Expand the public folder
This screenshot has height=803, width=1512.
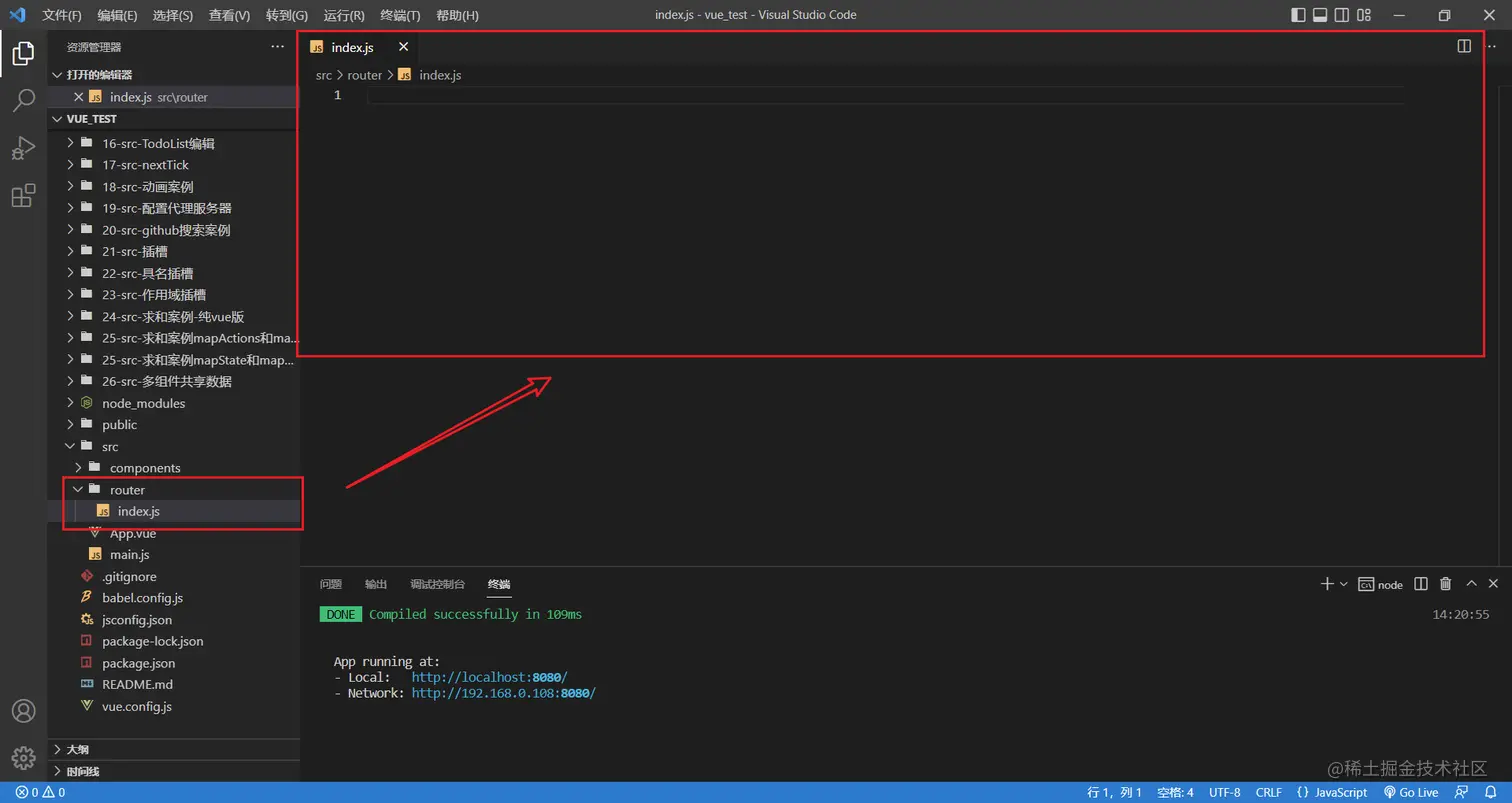click(x=173, y=425)
